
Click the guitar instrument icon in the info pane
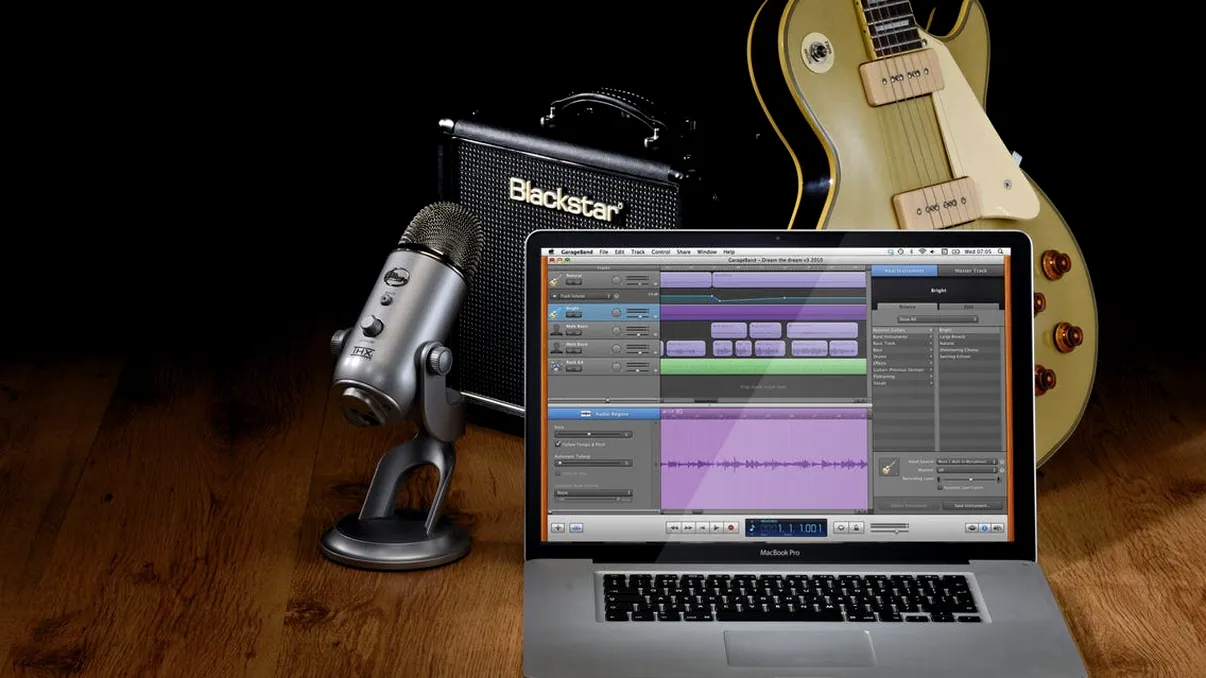point(888,467)
